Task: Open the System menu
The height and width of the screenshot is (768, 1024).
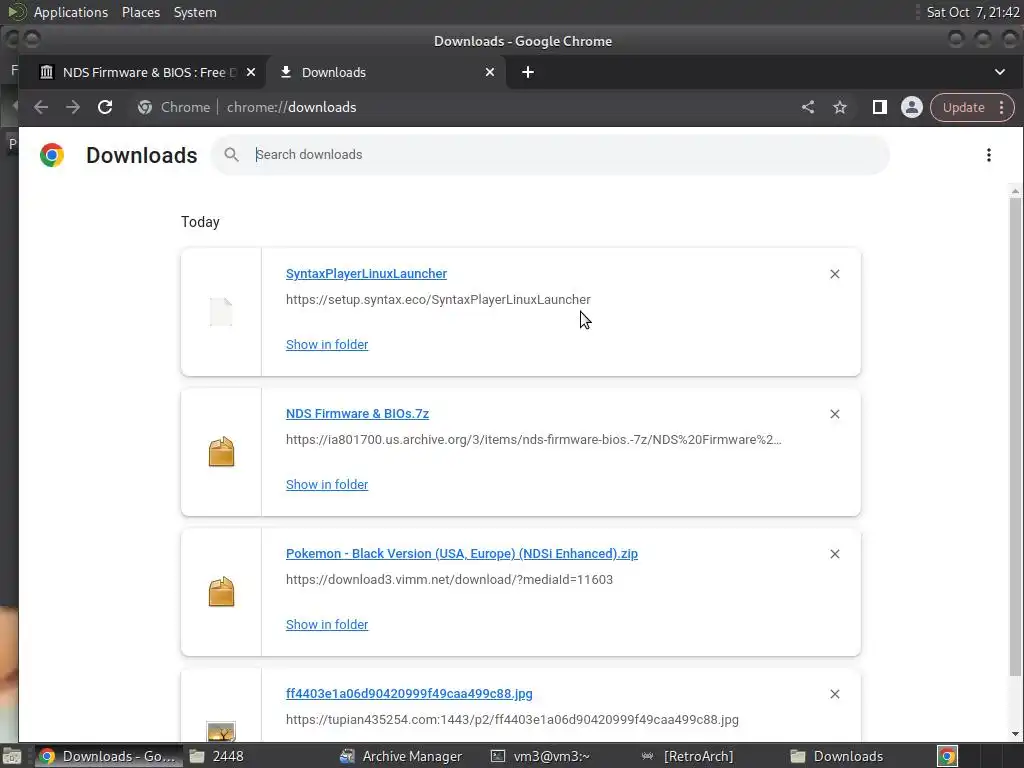Action: coord(195,12)
